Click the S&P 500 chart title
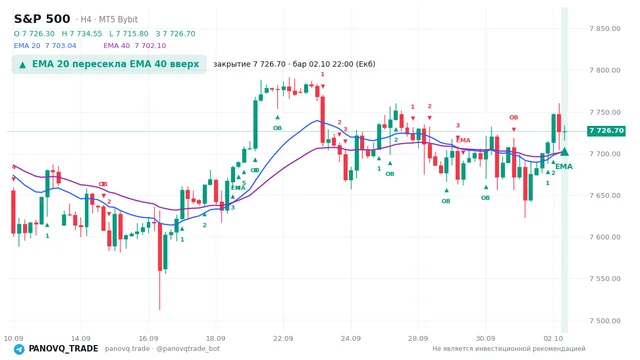Screen dimensions: 640x360 click(42, 19)
